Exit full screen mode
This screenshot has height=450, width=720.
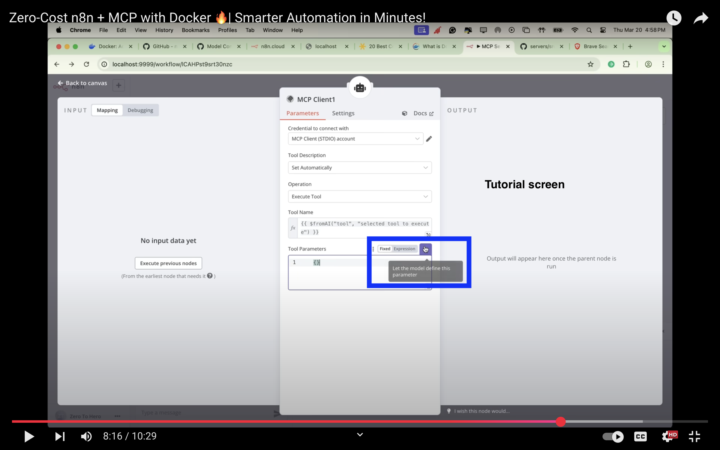[695, 436]
